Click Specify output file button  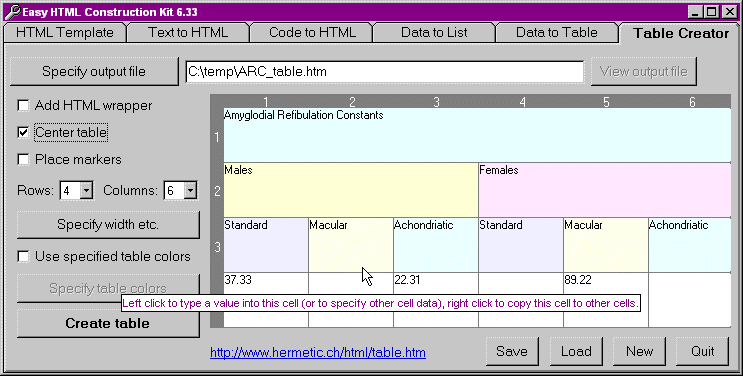tap(94, 72)
